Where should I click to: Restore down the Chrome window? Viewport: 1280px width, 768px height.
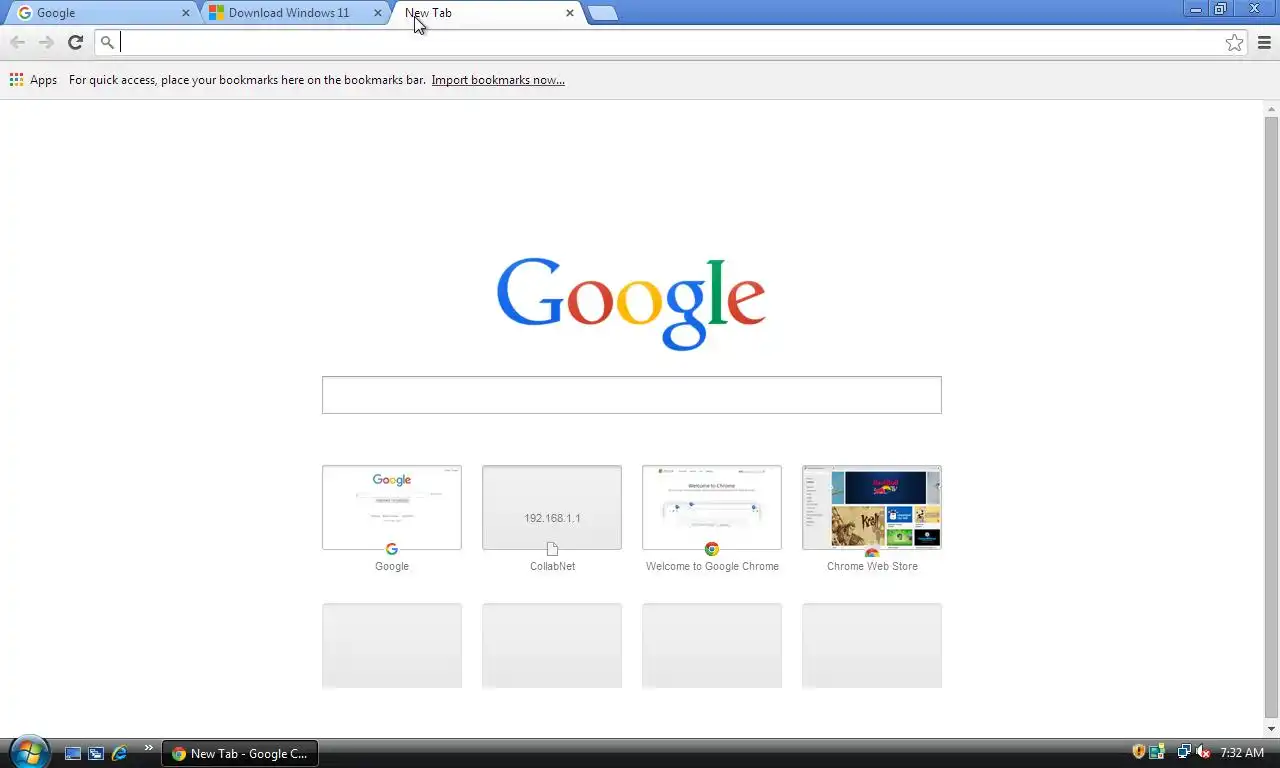click(x=1220, y=8)
